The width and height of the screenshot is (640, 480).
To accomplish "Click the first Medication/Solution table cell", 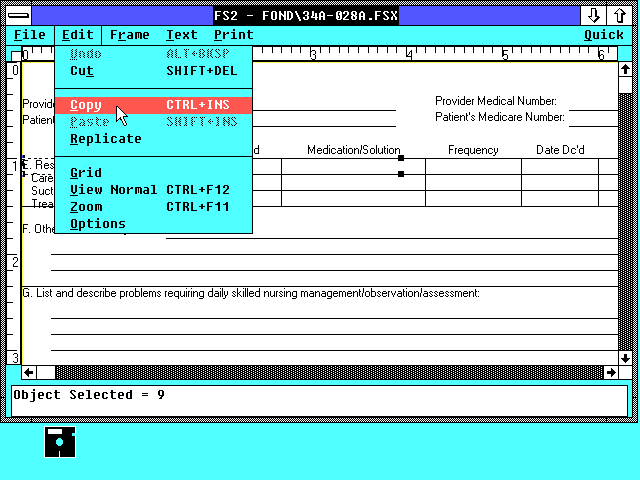I will (x=353, y=167).
